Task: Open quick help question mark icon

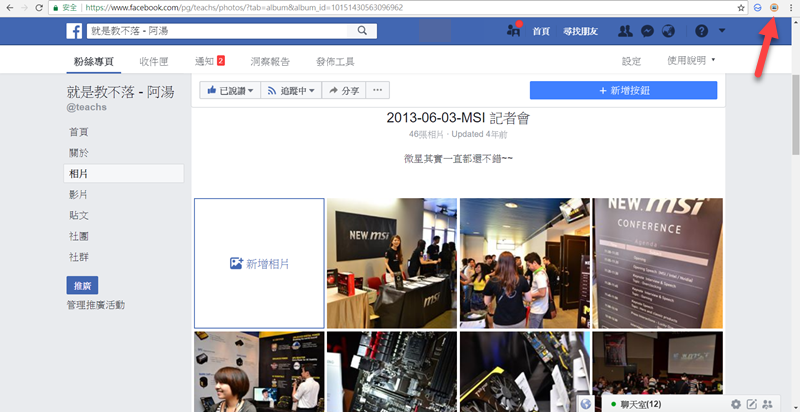Action: coord(702,31)
